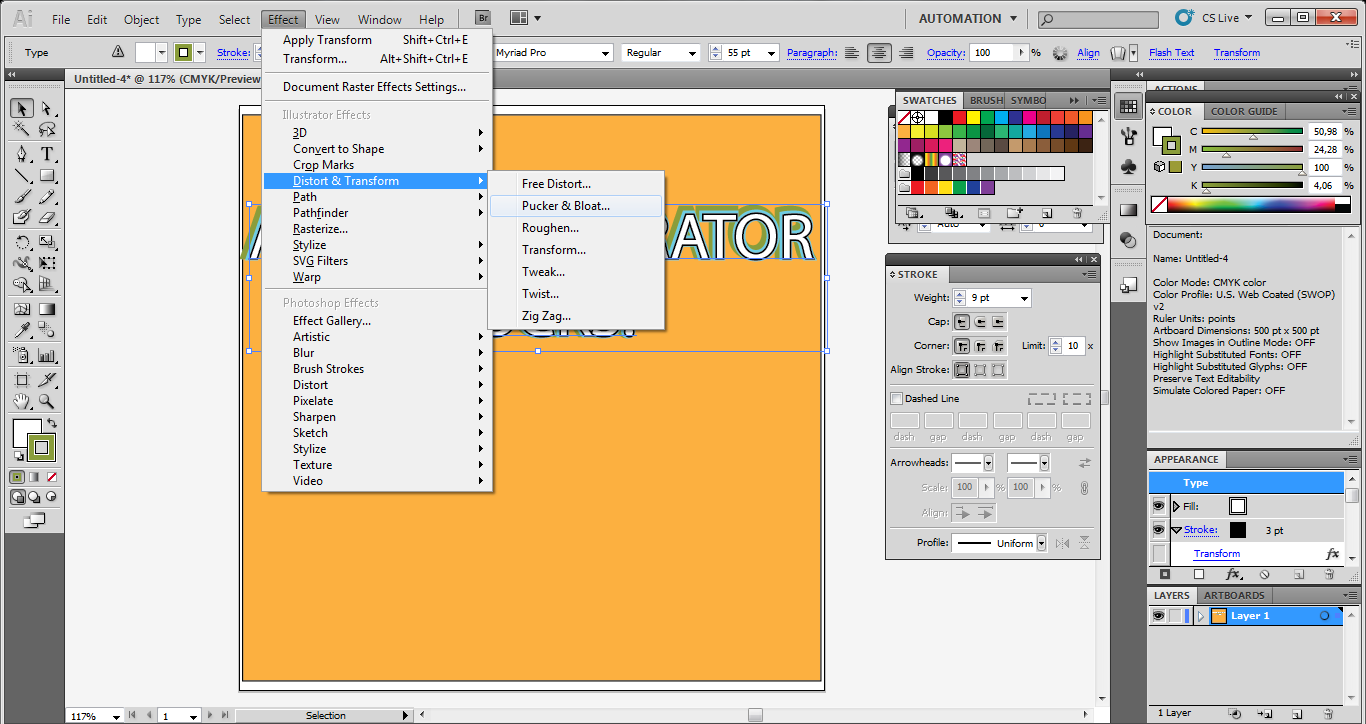This screenshot has width=1366, height=724.
Task: Click black stroke color swatch in Appearance
Action: pyautogui.click(x=1238, y=530)
